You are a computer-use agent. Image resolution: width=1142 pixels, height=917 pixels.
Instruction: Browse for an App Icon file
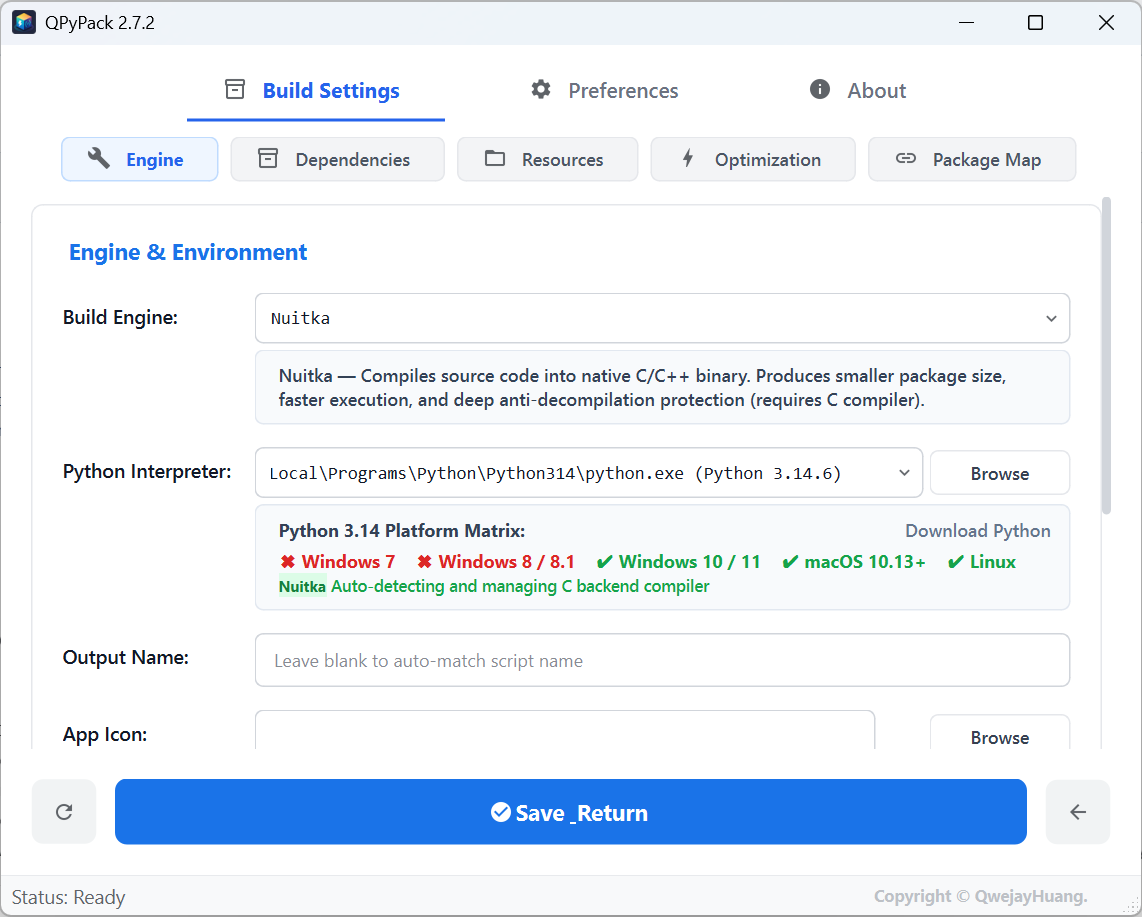(1000, 734)
